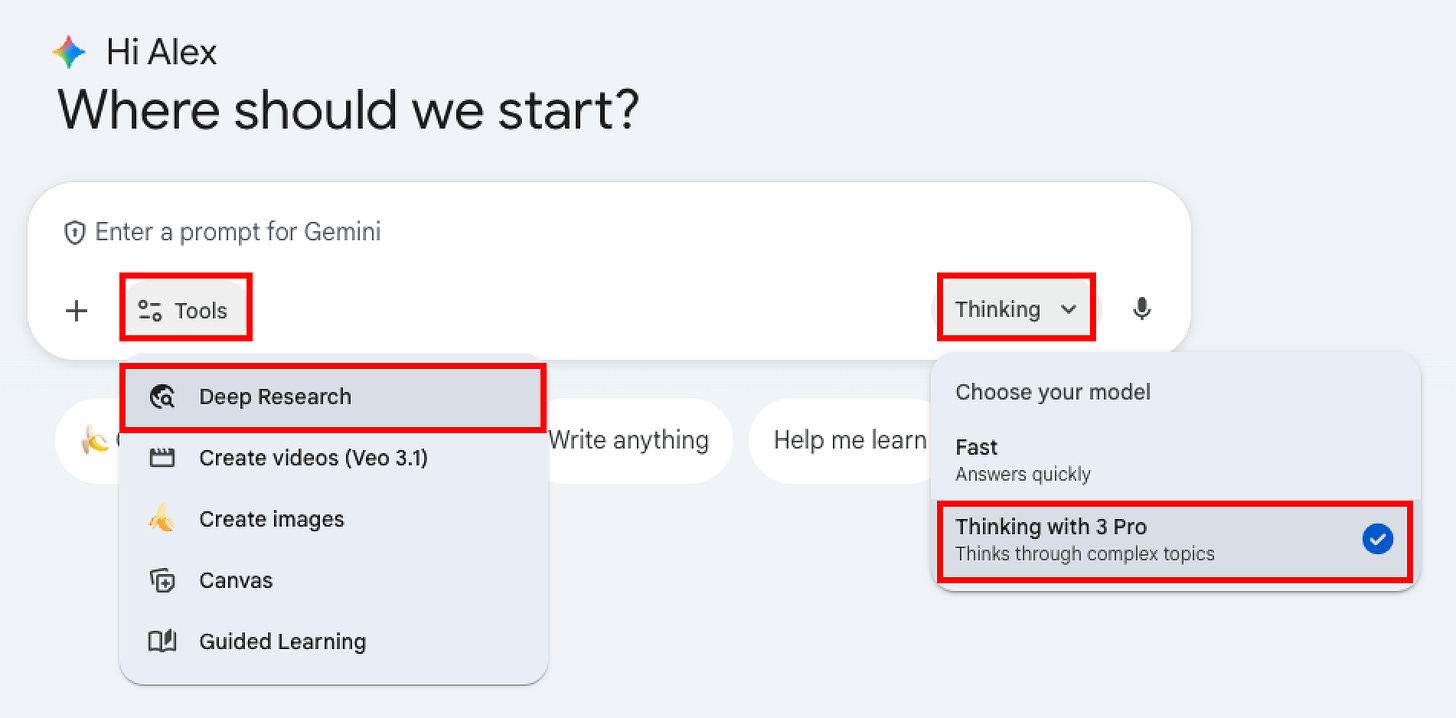Viewport: 1456px width, 718px height.
Task: Click the plus icon to add files
Action: pyautogui.click(x=76, y=311)
